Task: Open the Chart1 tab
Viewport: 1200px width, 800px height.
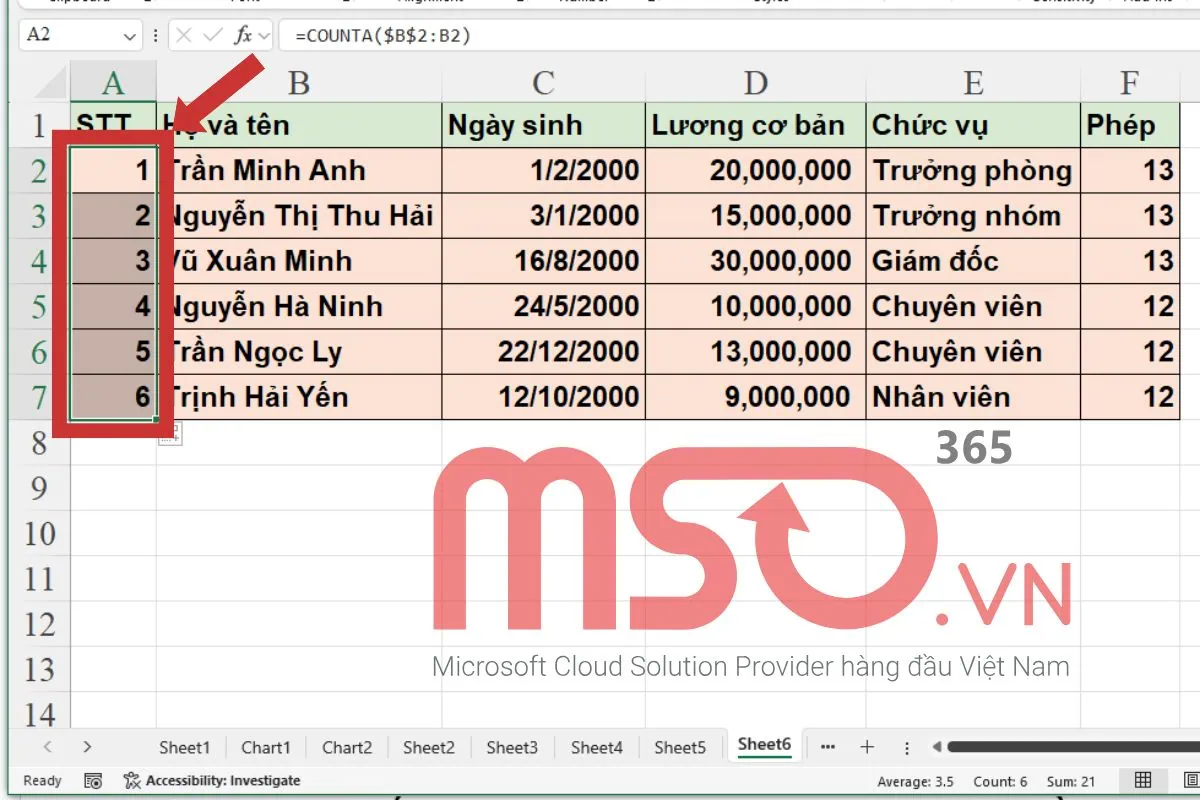Action: [x=265, y=746]
